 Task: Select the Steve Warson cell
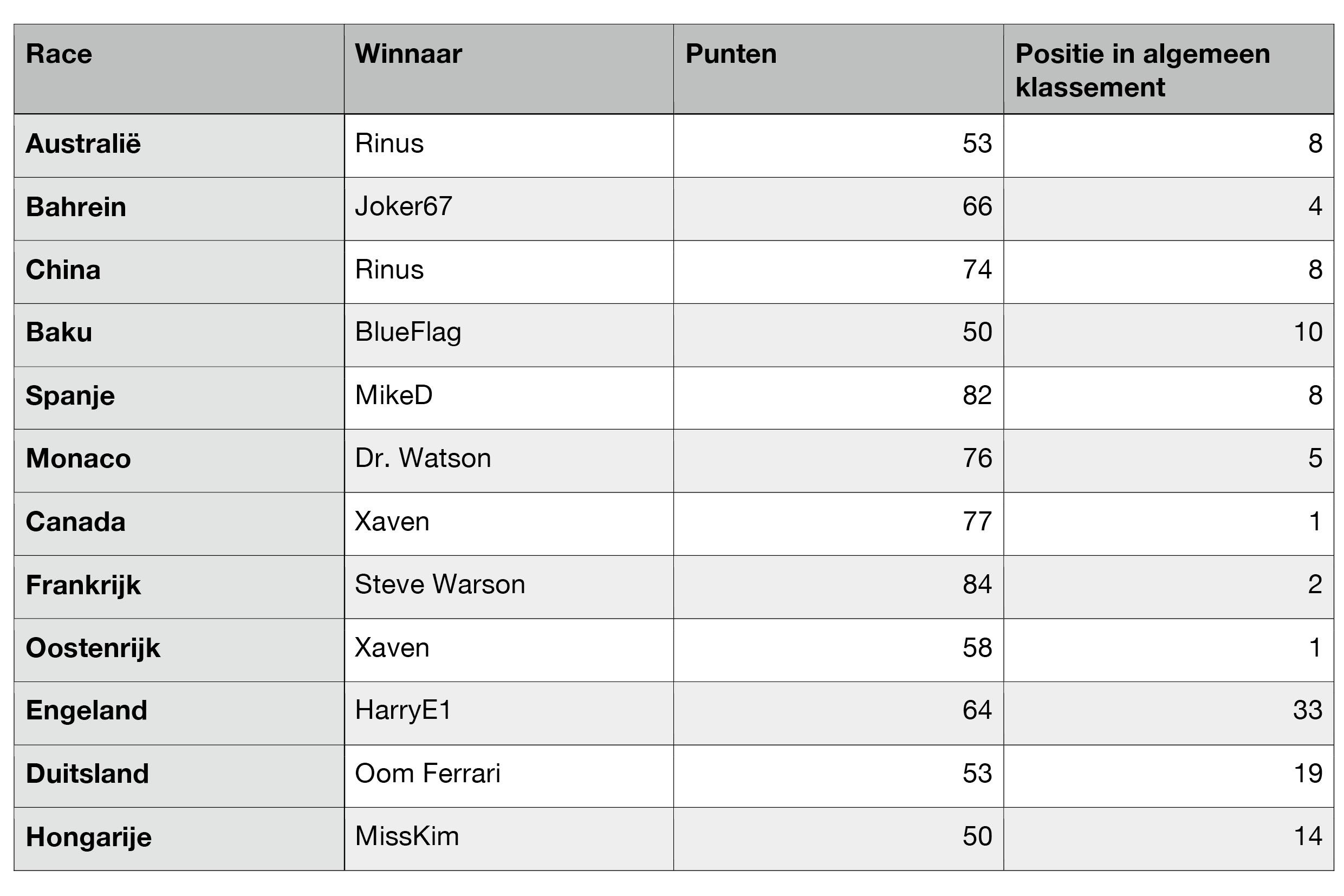pyautogui.click(x=509, y=587)
